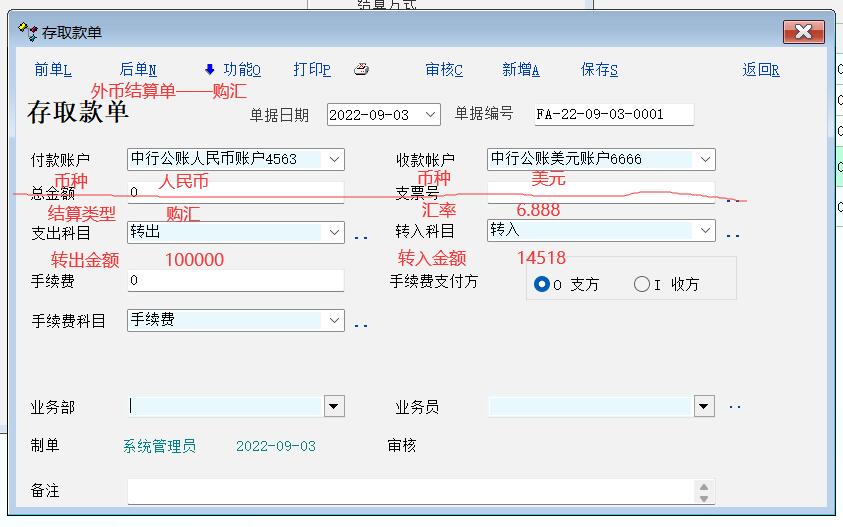Expand the 单据日期 date dropdown
This screenshot has width=843, height=527.
pos(431,115)
